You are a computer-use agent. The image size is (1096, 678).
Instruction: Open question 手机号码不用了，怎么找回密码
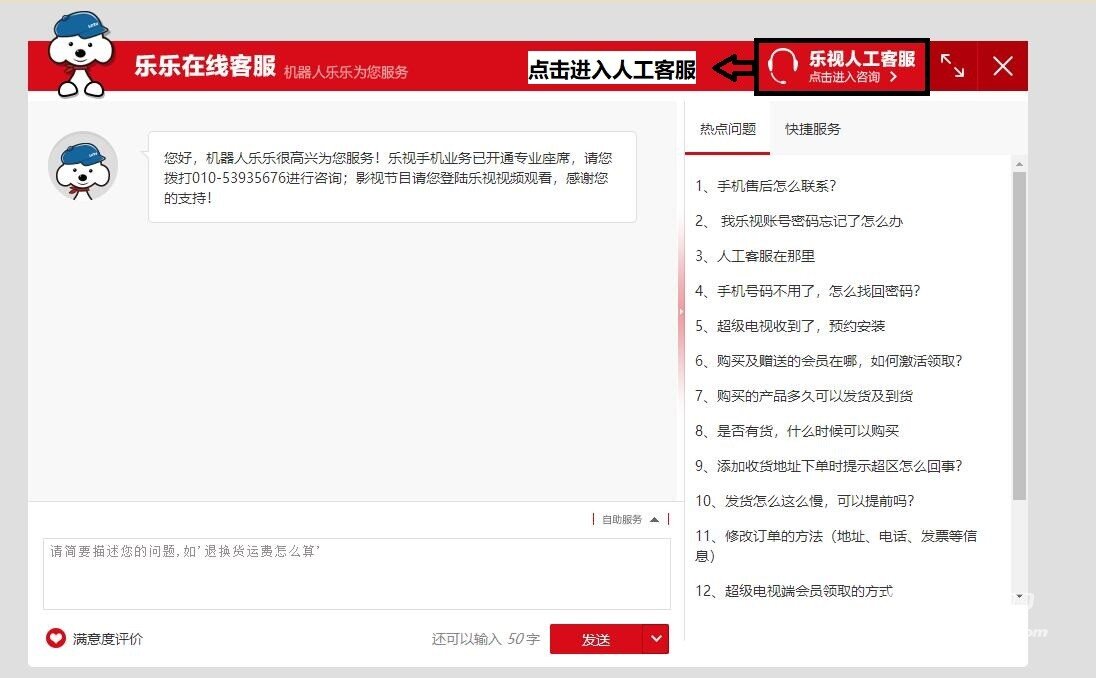pos(807,291)
